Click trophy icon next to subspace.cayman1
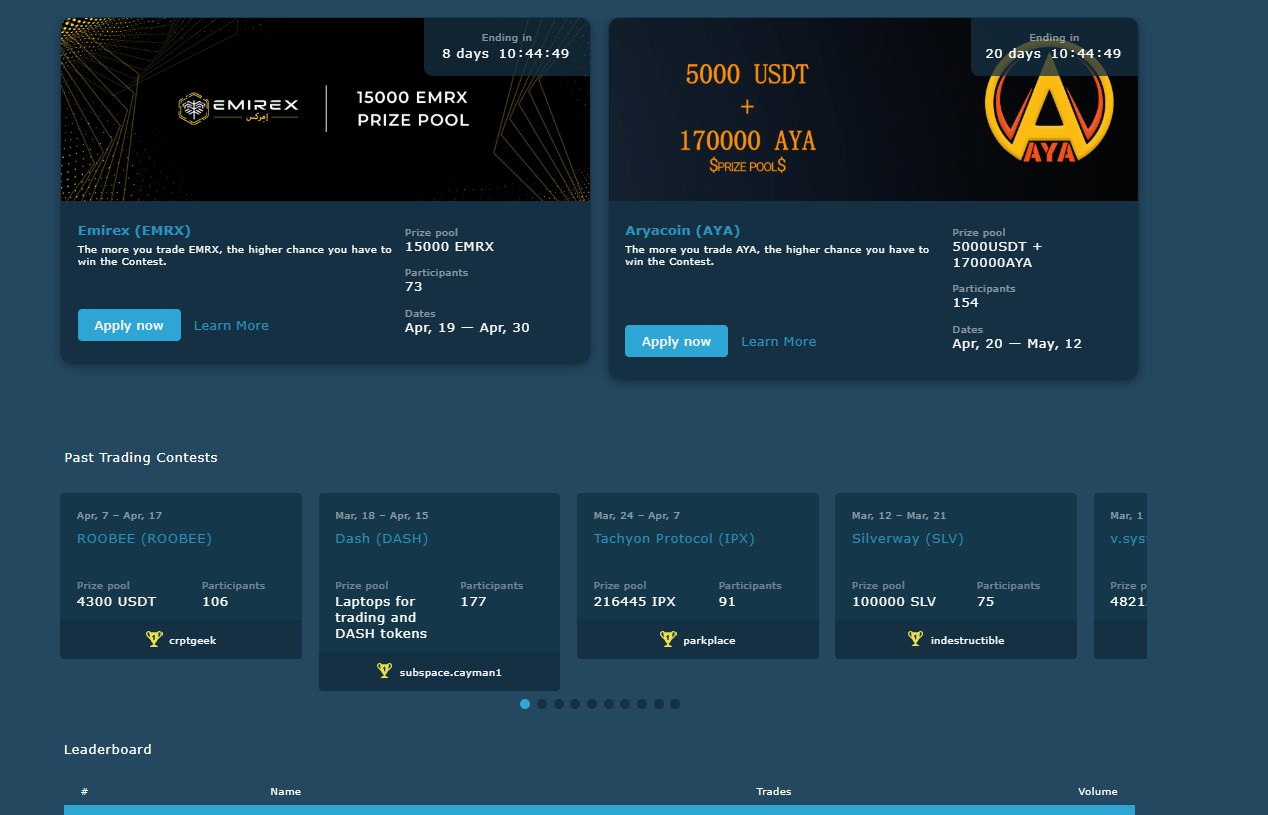The width and height of the screenshot is (1268, 815). pyautogui.click(x=384, y=671)
